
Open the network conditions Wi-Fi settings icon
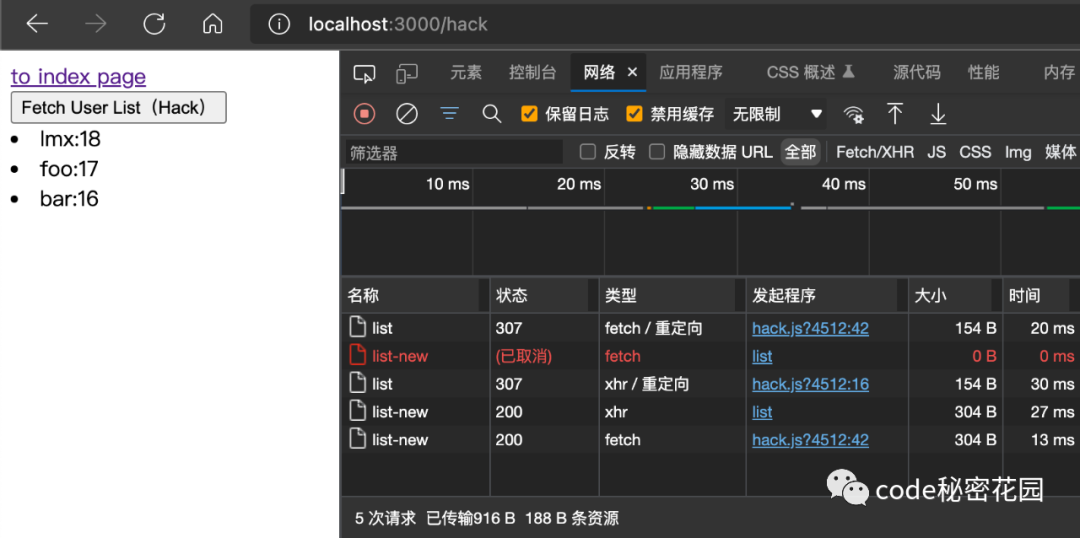point(854,114)
